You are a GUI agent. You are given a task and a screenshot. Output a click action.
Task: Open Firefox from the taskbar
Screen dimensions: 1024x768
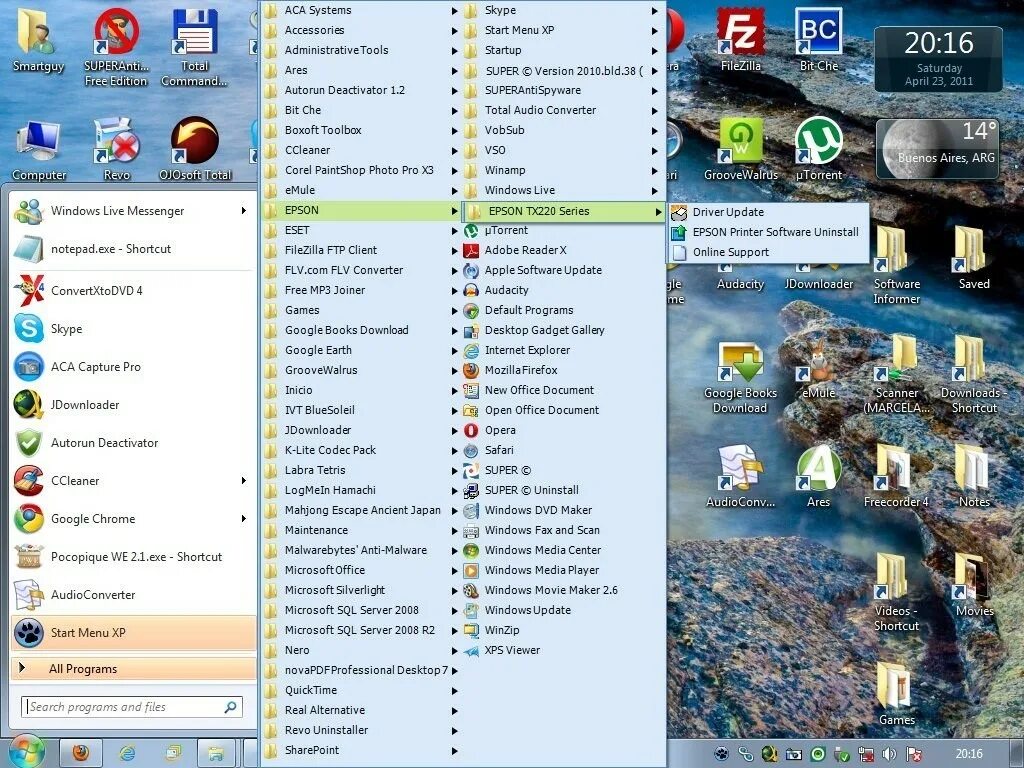point(81,753)
